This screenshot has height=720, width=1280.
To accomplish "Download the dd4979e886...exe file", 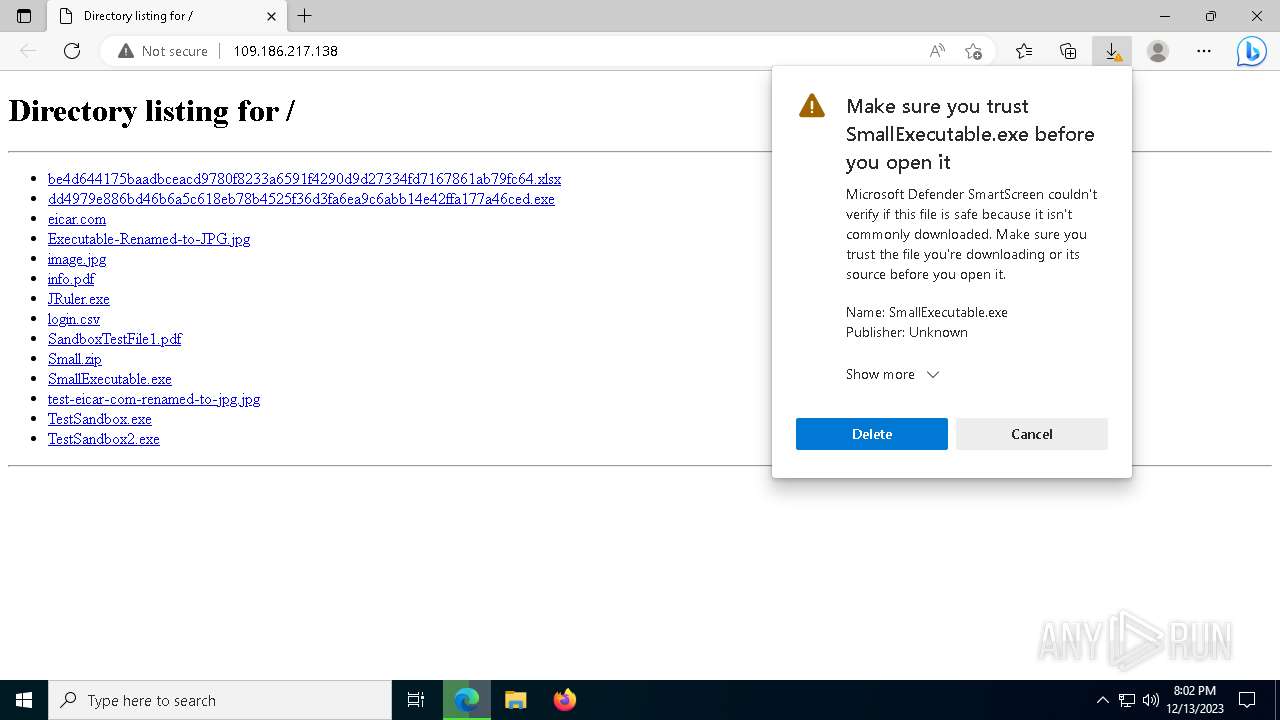I will (301, 199).
